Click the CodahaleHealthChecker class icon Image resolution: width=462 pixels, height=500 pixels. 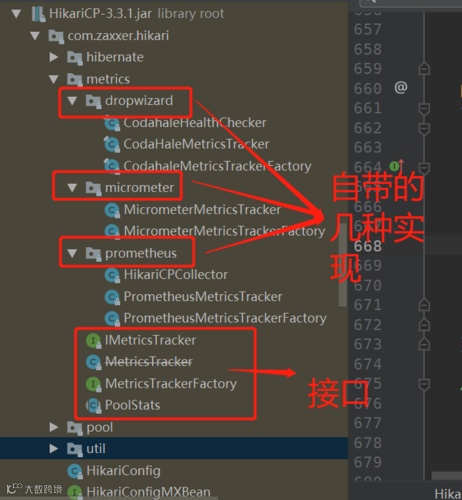111,123
